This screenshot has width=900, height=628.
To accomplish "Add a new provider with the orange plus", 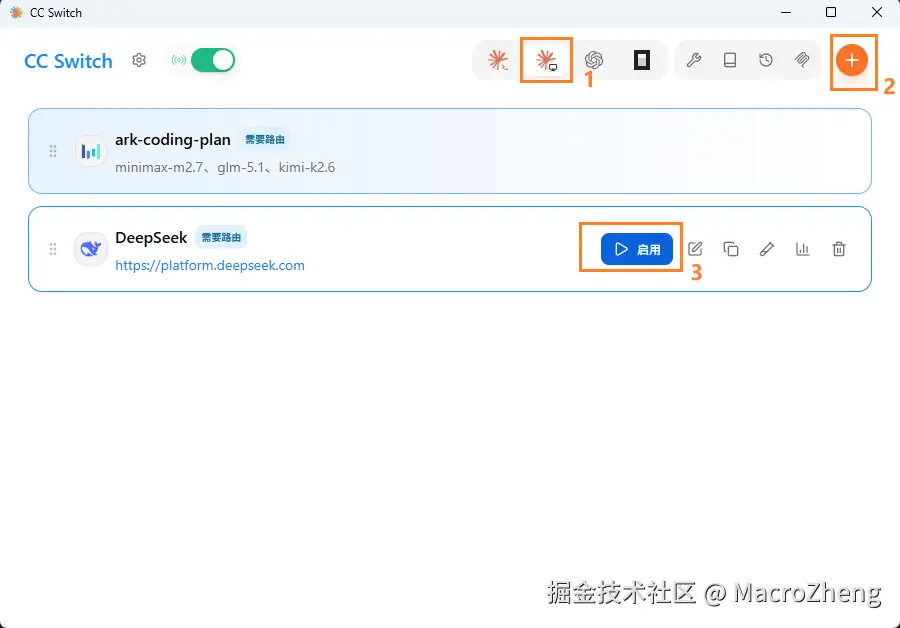I will click(852, 60).
